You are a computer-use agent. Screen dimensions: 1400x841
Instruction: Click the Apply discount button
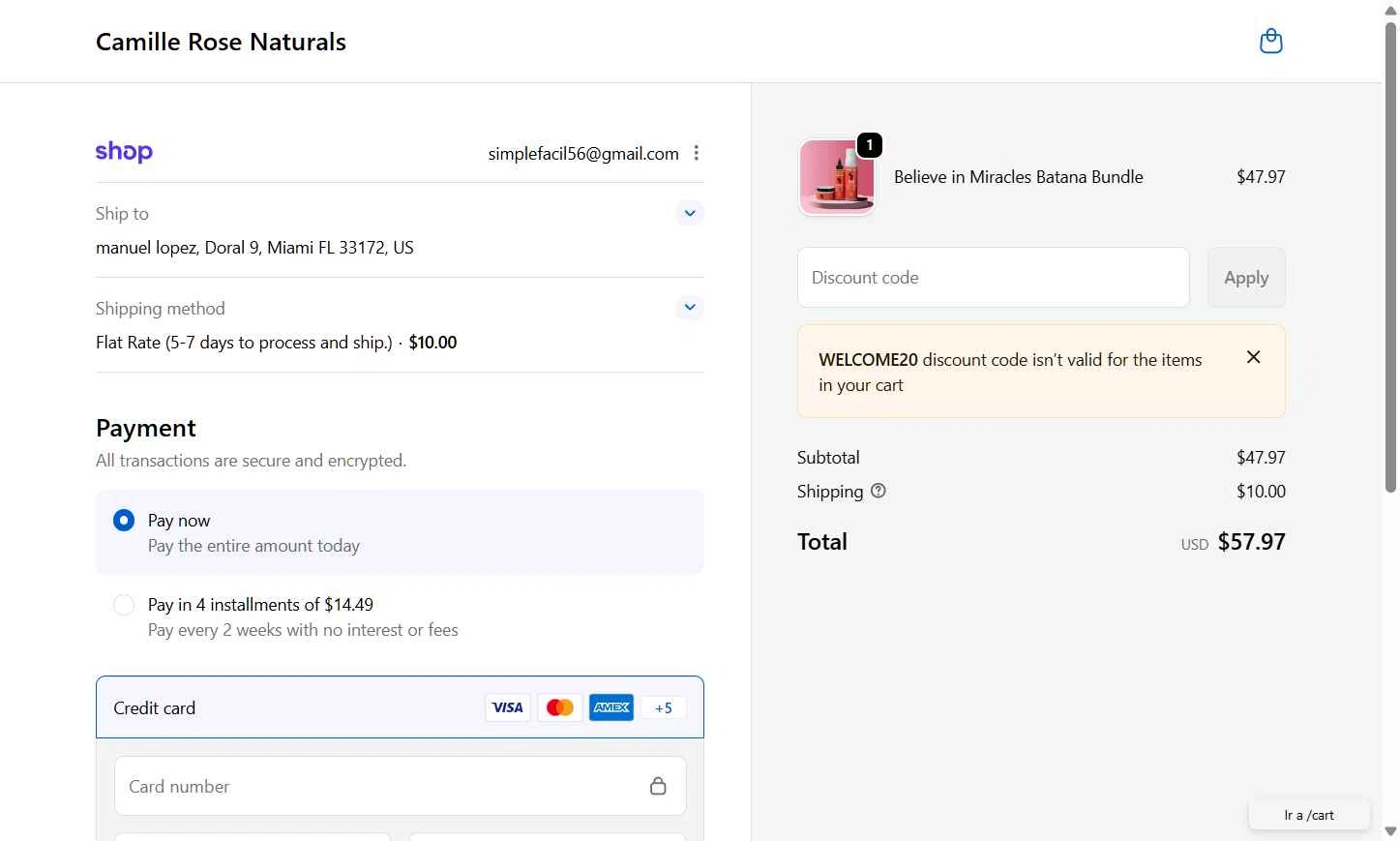tap(1246, 278)
